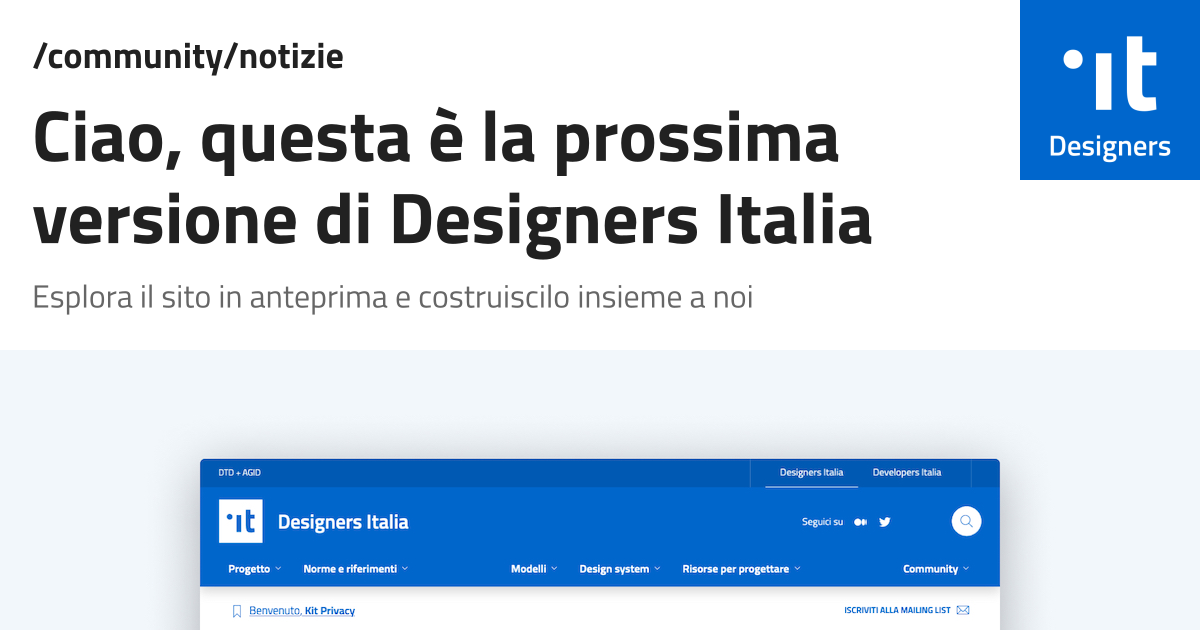
Task: Select the Designers Italia tab
Action: tap(810, 472)
